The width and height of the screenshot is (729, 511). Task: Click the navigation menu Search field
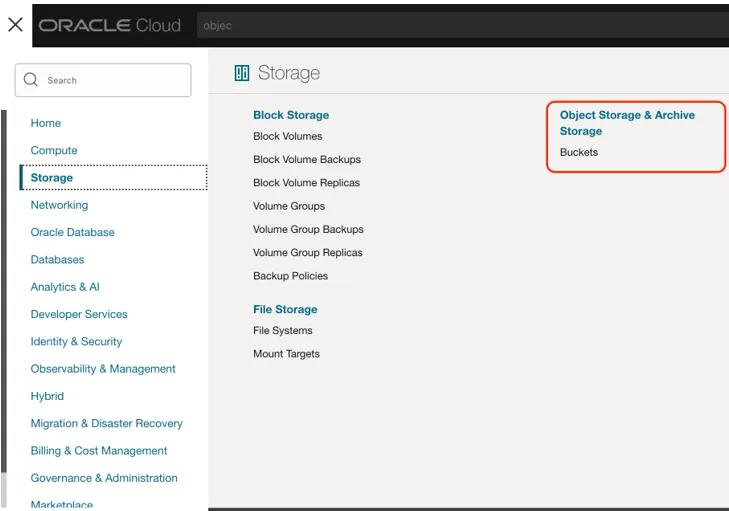click(x=103, y=80)
